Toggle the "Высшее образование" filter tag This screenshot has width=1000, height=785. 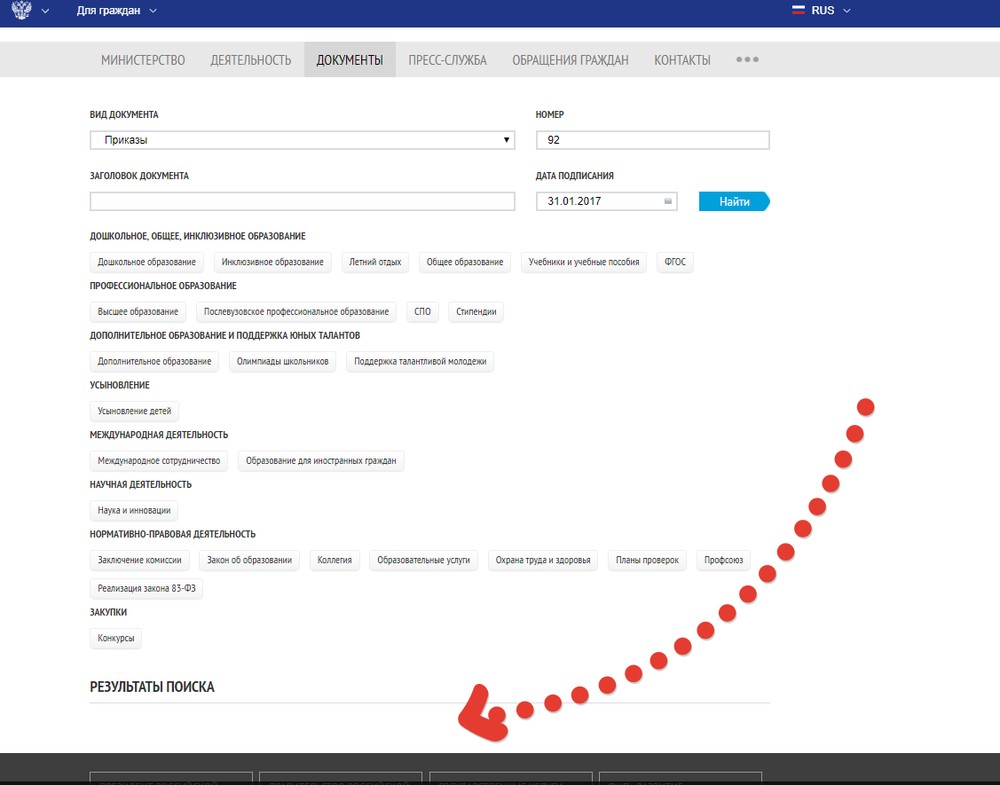point(138,312)
